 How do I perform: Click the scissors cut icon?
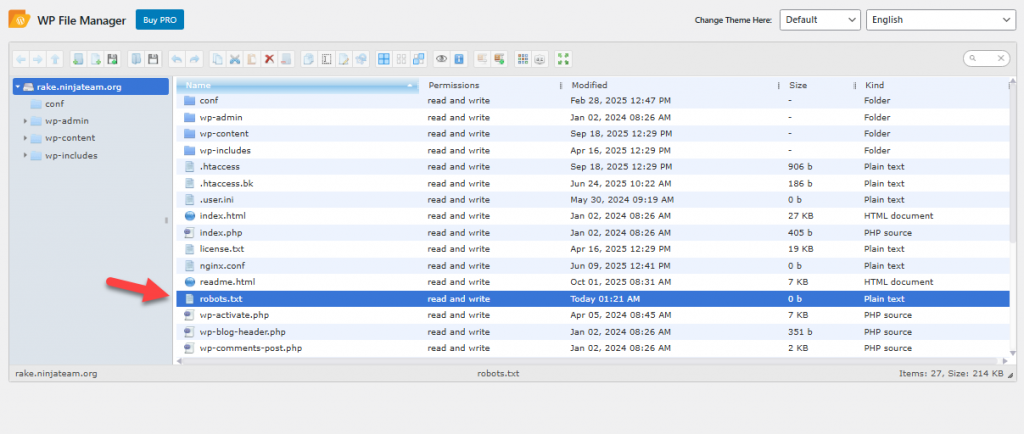235,59
